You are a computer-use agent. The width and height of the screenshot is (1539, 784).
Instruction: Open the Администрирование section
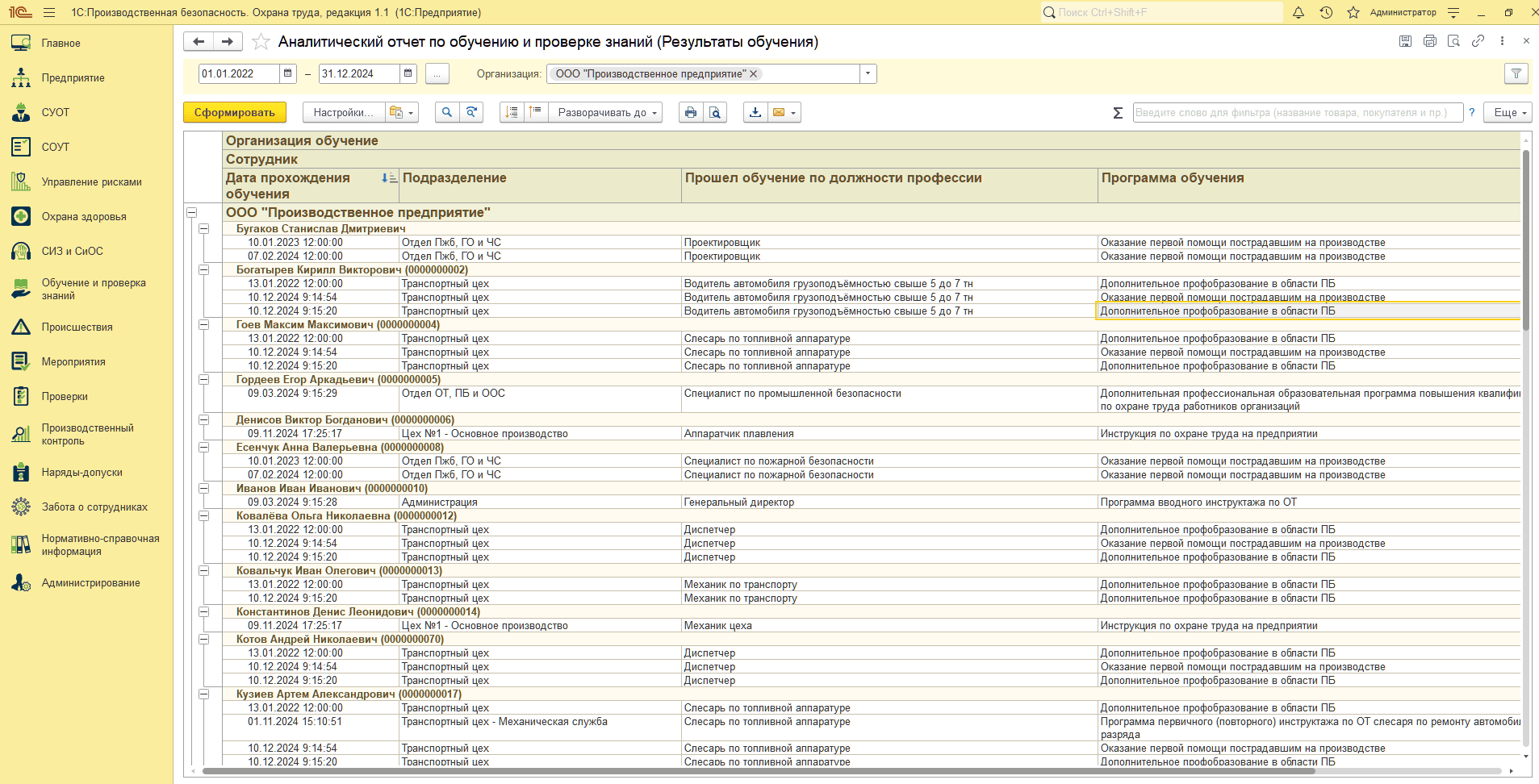coord(86,583)
